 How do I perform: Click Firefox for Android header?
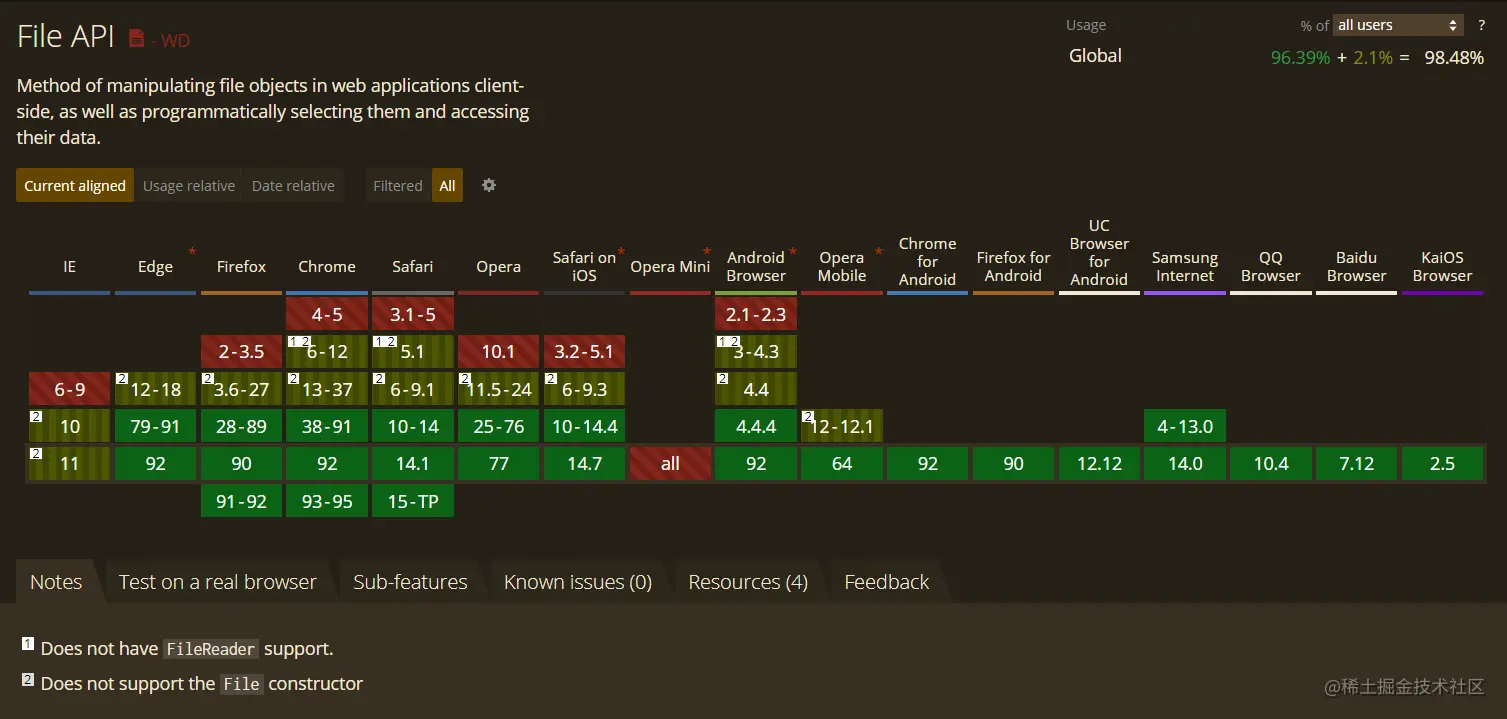coord(1013,267)
